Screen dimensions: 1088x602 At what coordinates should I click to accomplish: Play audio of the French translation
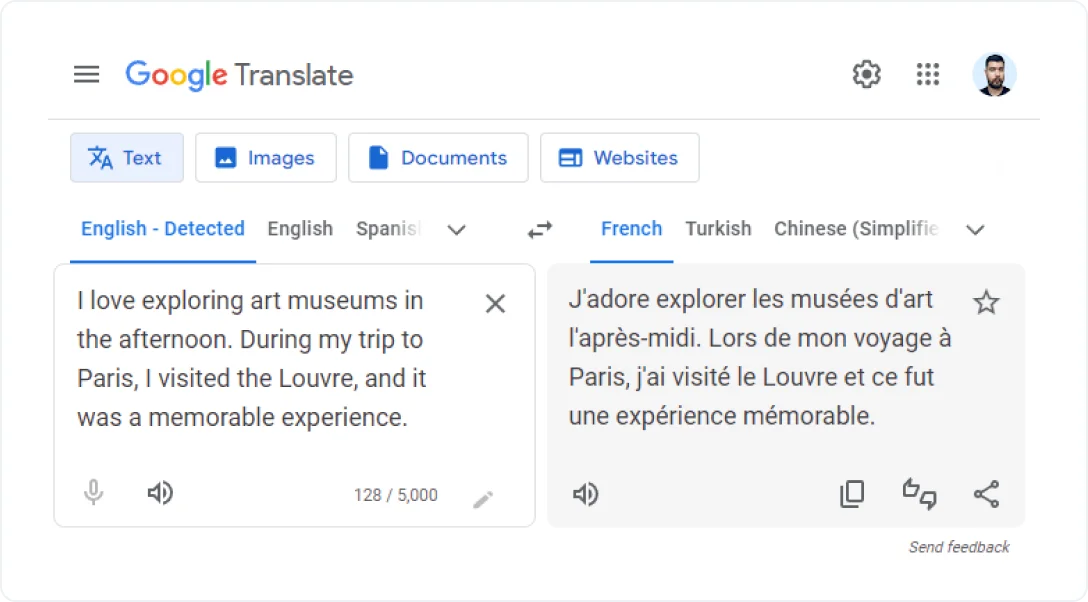tap(586, 493)
